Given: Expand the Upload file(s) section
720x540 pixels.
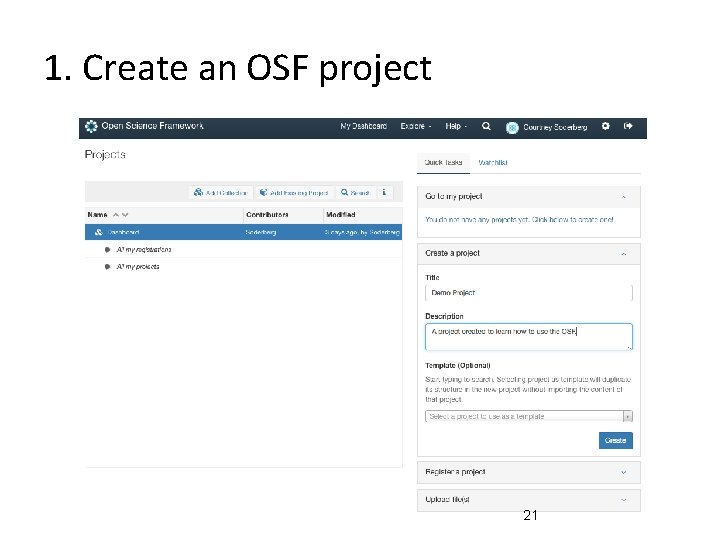Looking at the screenshot, I should (623, 499).
